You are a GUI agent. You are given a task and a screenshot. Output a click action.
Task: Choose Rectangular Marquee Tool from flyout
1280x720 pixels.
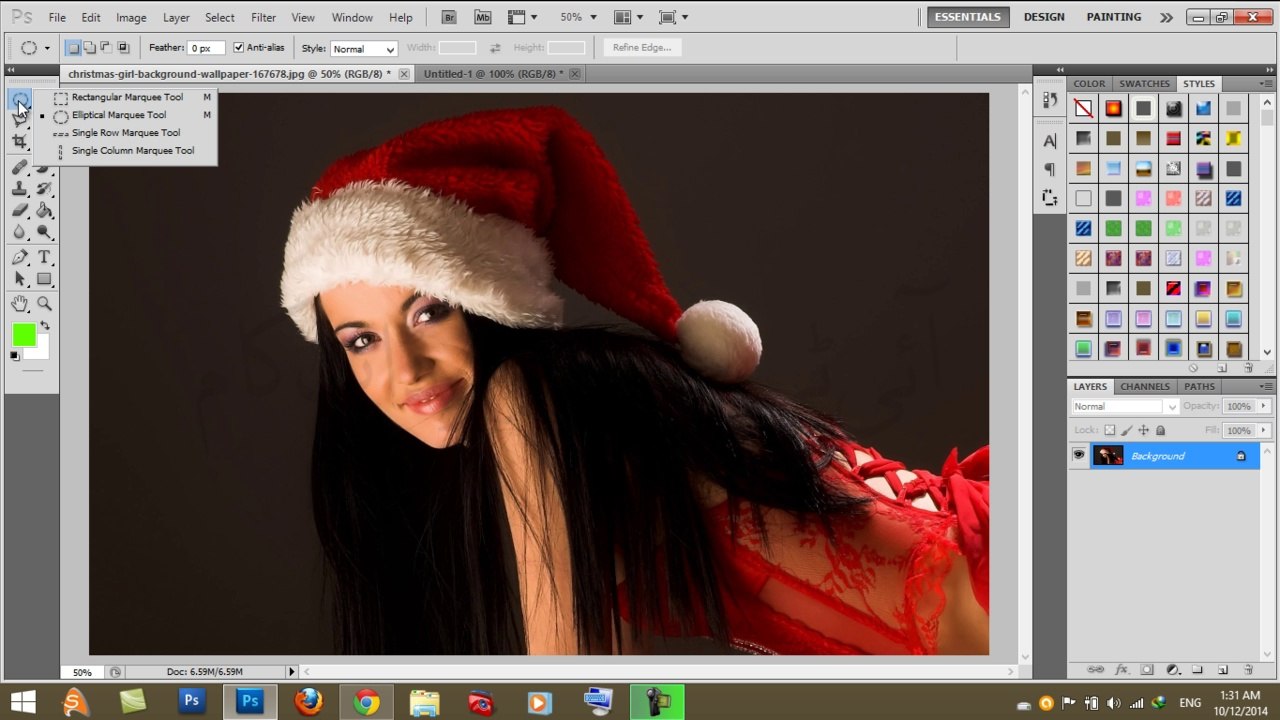tap(125, 97)
